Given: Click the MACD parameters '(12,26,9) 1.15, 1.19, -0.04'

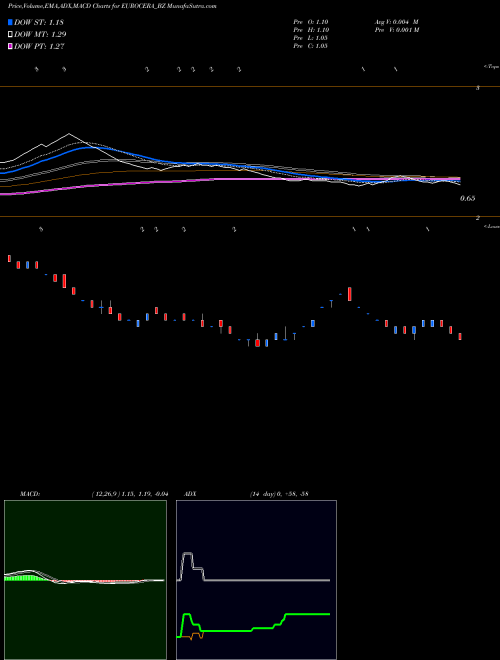Looking at the screenshot, I should tap(130, 494).
